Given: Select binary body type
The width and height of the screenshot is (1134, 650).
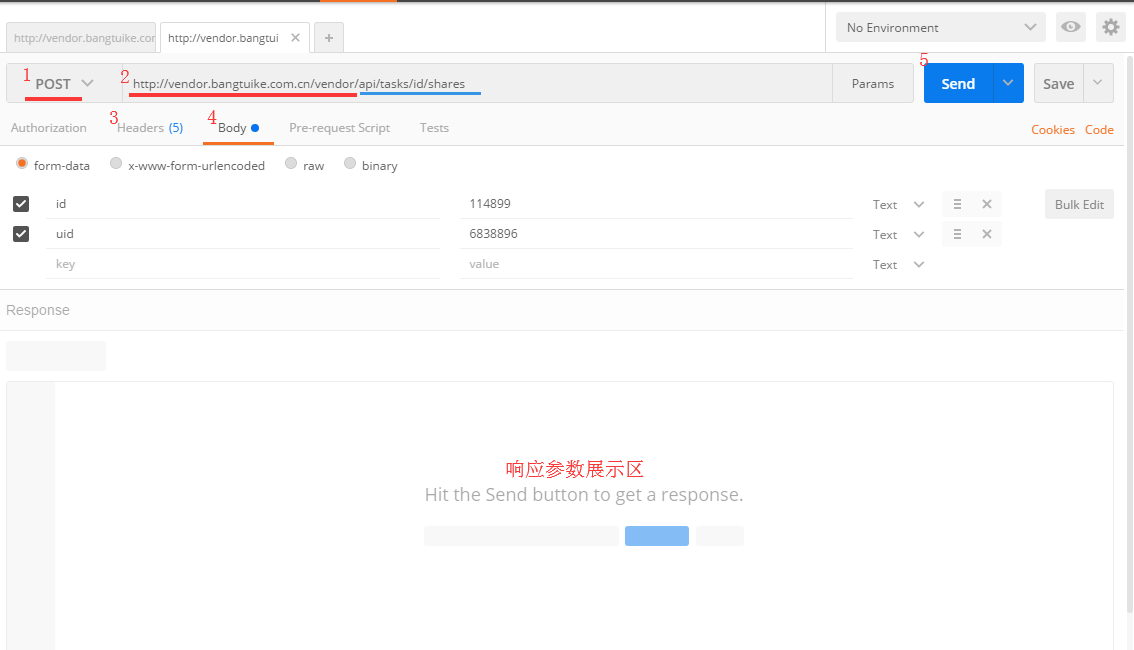Looking at the screenshot, I should coord(350,163).
